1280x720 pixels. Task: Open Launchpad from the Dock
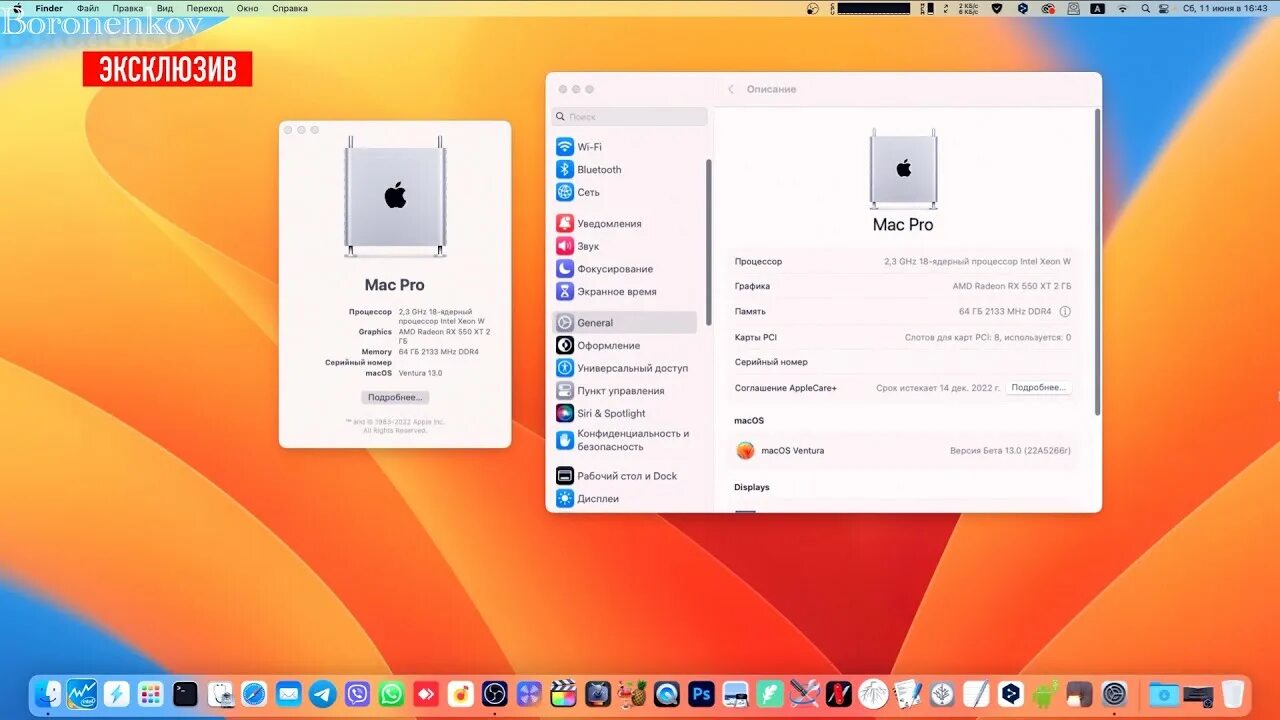click(151, 693)
